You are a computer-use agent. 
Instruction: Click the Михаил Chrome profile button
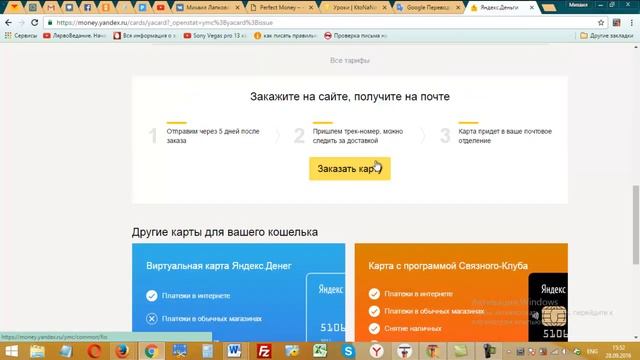[x=578, y=5]
